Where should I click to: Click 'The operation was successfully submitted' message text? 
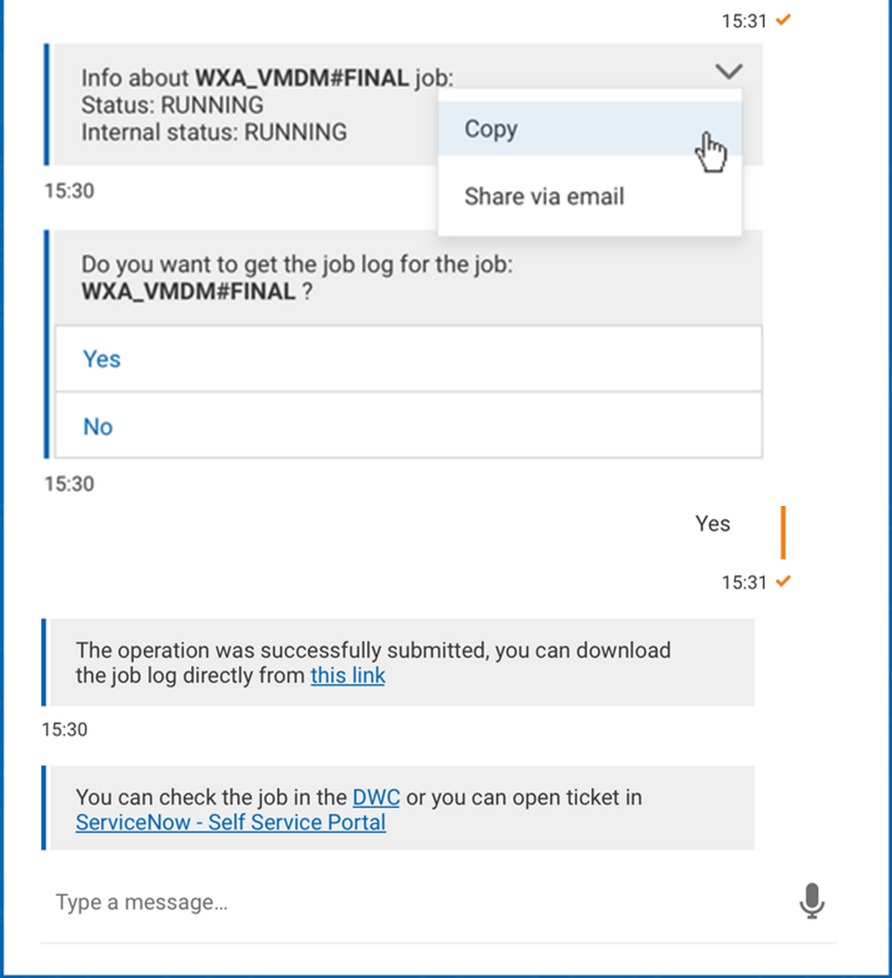coord(373,650)
